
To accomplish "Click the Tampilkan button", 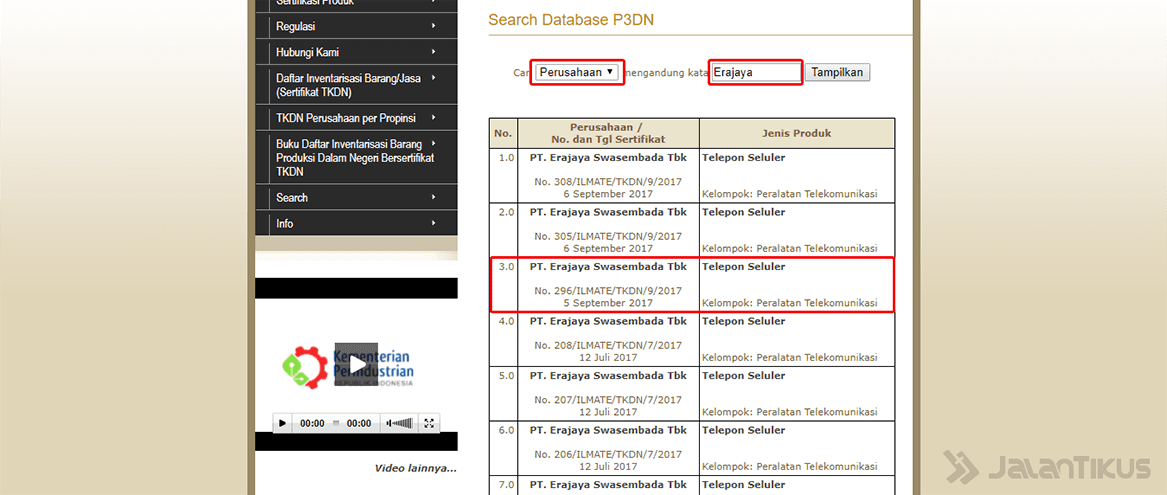I will pos(837,72).
